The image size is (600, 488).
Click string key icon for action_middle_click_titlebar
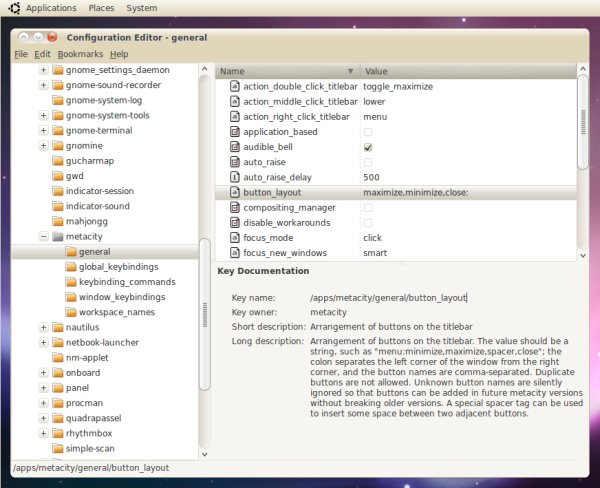(x=235, y=101)
